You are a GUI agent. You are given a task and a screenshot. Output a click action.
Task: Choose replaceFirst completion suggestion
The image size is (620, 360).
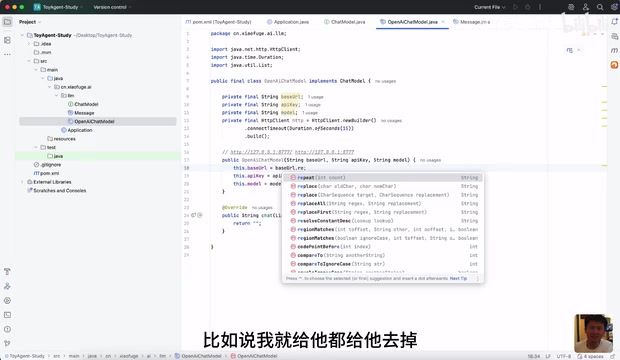click(383, 212)
